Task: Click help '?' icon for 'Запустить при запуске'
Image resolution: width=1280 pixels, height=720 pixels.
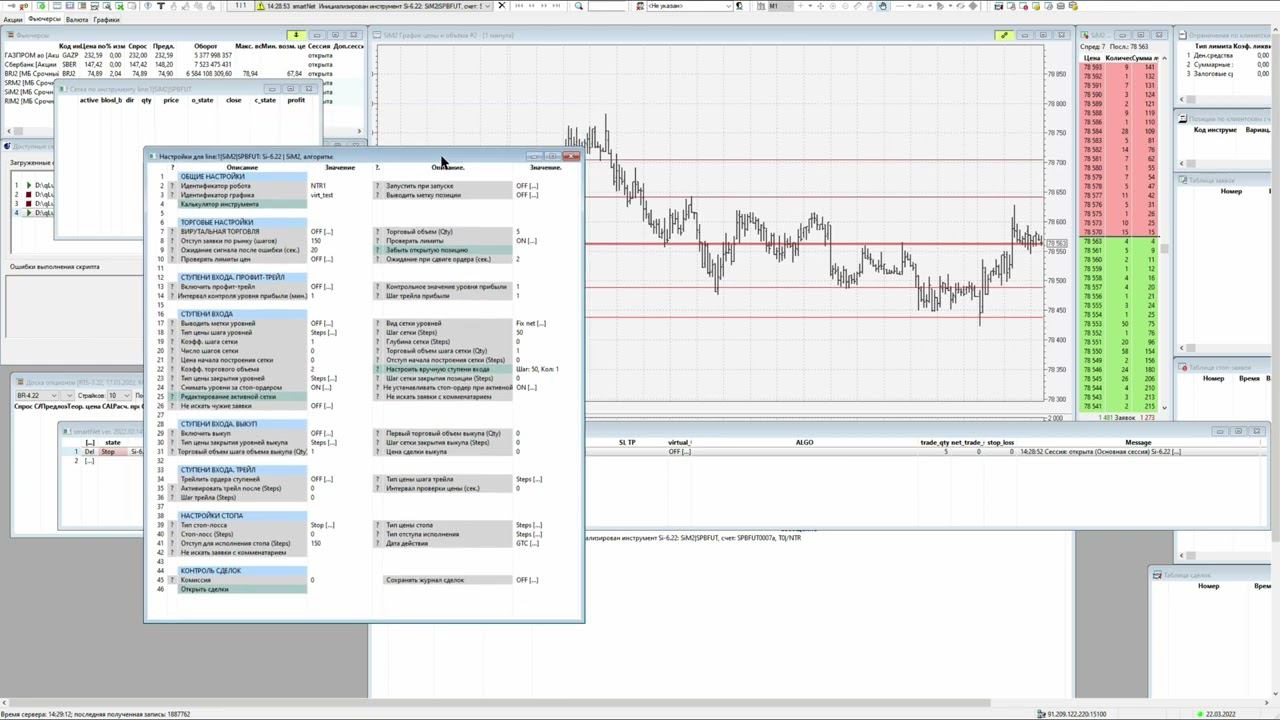Action: [x=377, y=186]
